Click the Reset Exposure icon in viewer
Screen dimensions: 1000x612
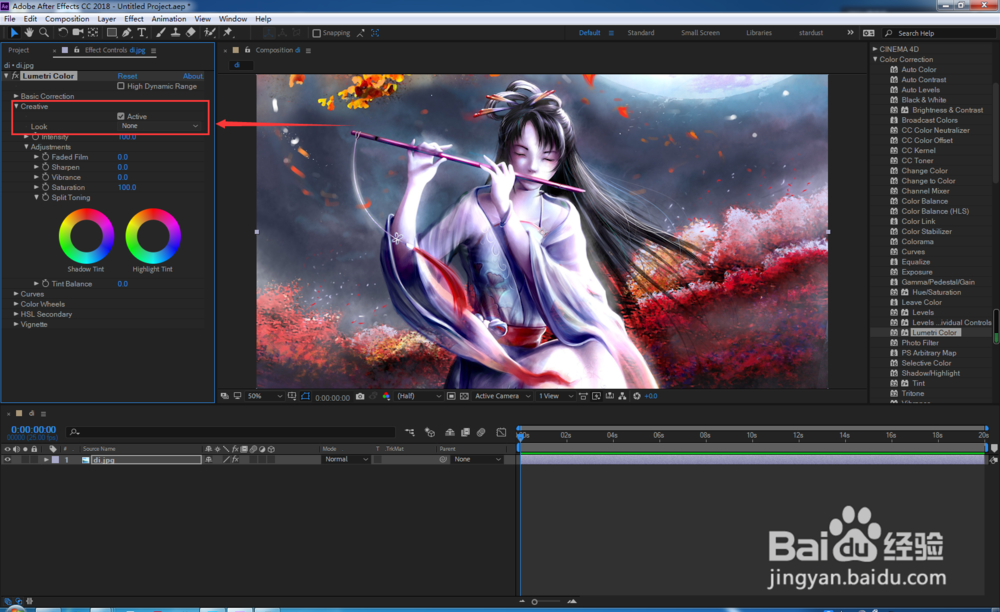coord(636,397)
